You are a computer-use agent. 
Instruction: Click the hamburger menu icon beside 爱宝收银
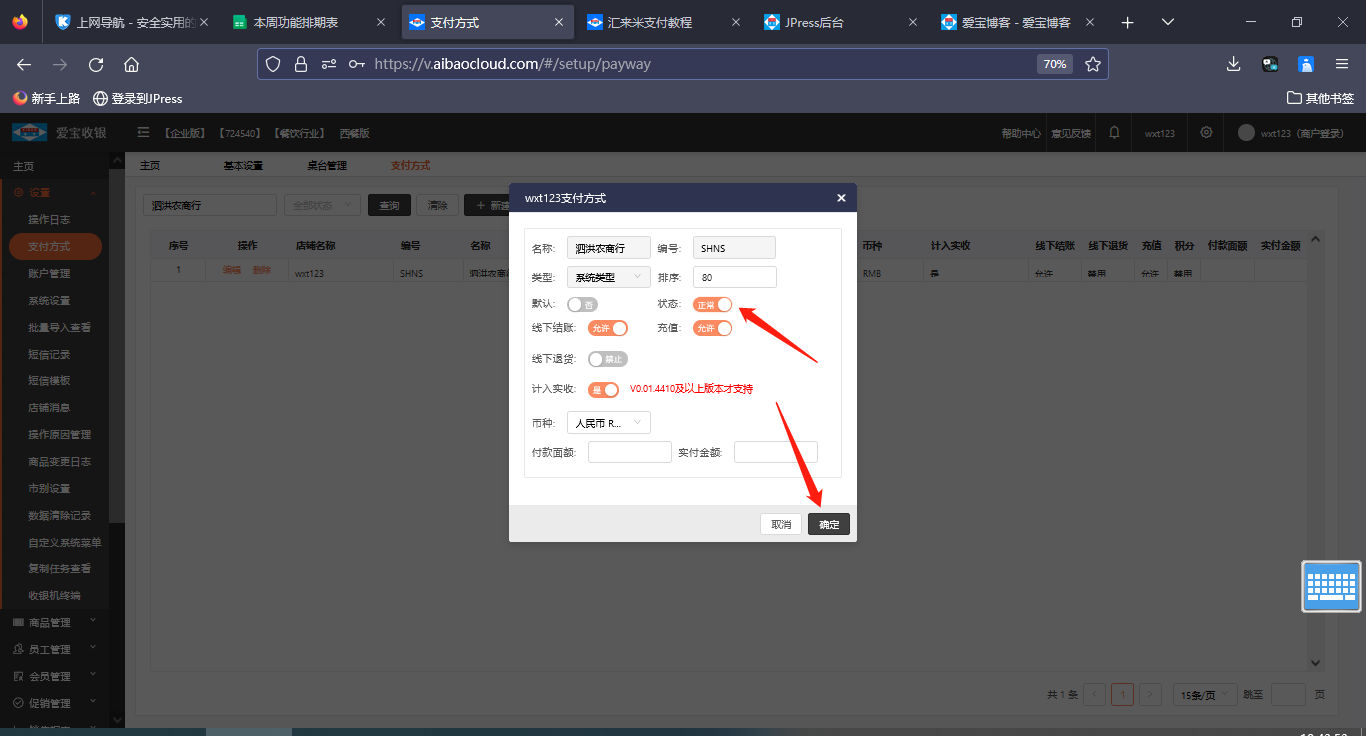pyautogui.click(x=143, y=132)
